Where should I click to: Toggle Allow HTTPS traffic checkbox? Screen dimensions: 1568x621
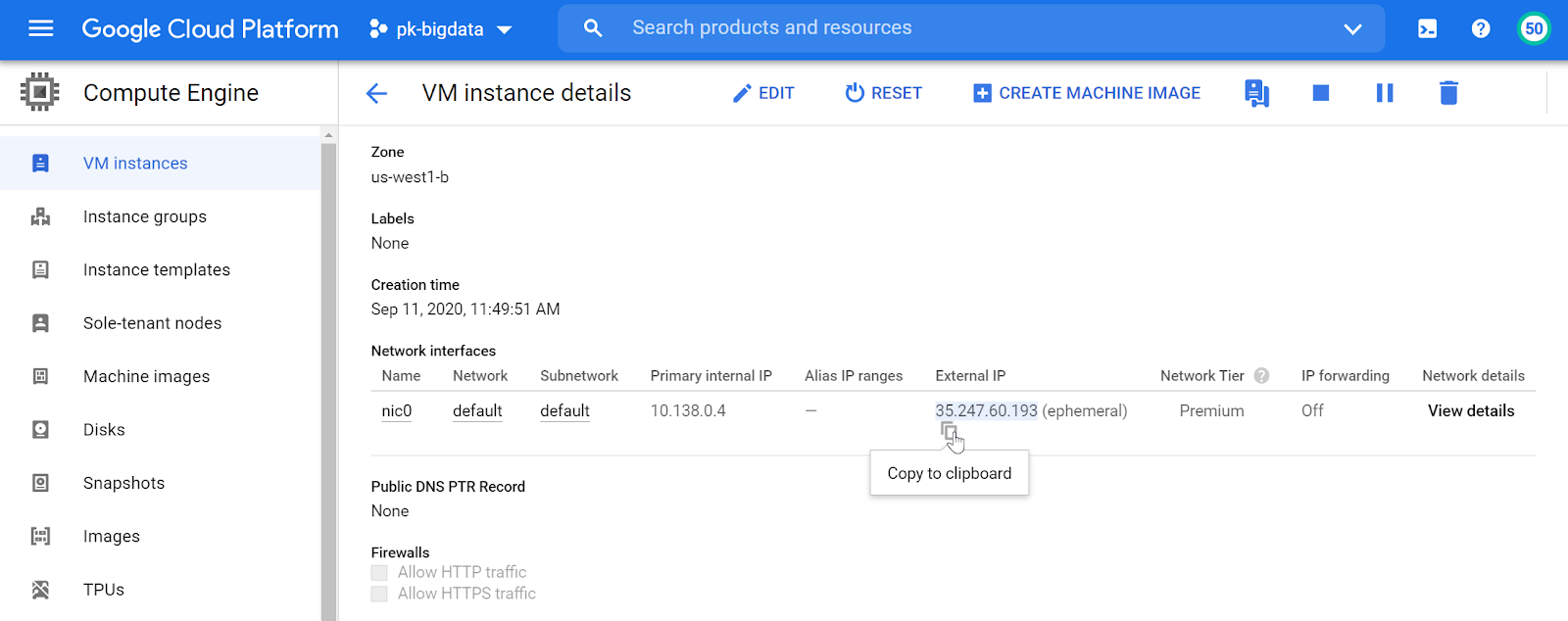tap(379, 595)
